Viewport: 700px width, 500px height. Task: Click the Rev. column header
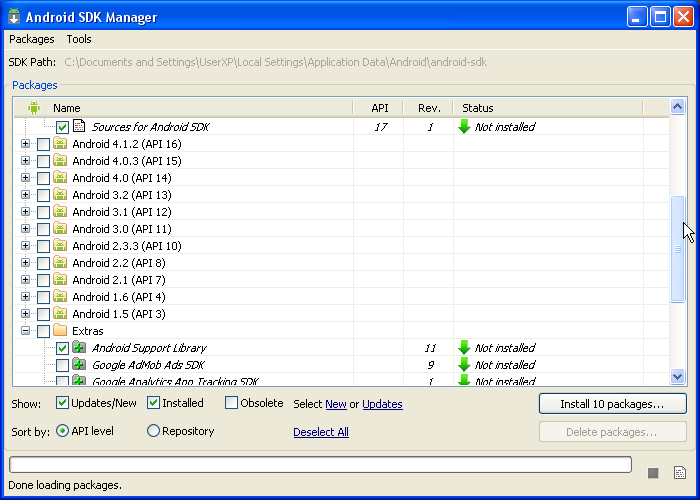(x=429, y=108)
